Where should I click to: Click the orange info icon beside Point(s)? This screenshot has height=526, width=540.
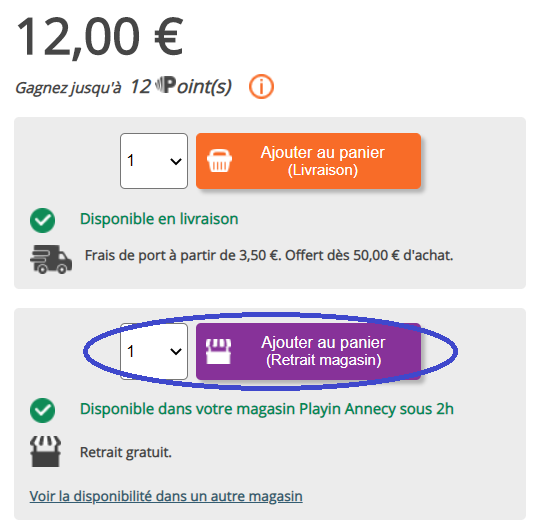[x=261, y=86]
